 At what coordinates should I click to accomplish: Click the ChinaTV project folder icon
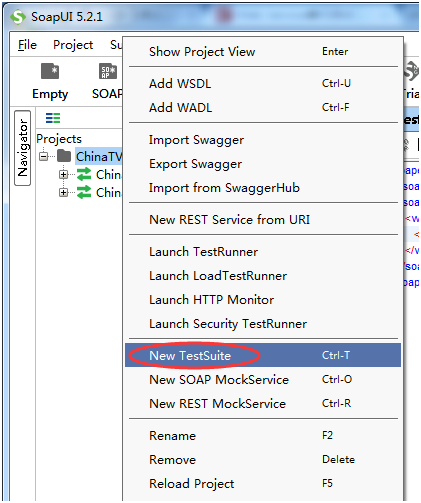click(64, 156)
